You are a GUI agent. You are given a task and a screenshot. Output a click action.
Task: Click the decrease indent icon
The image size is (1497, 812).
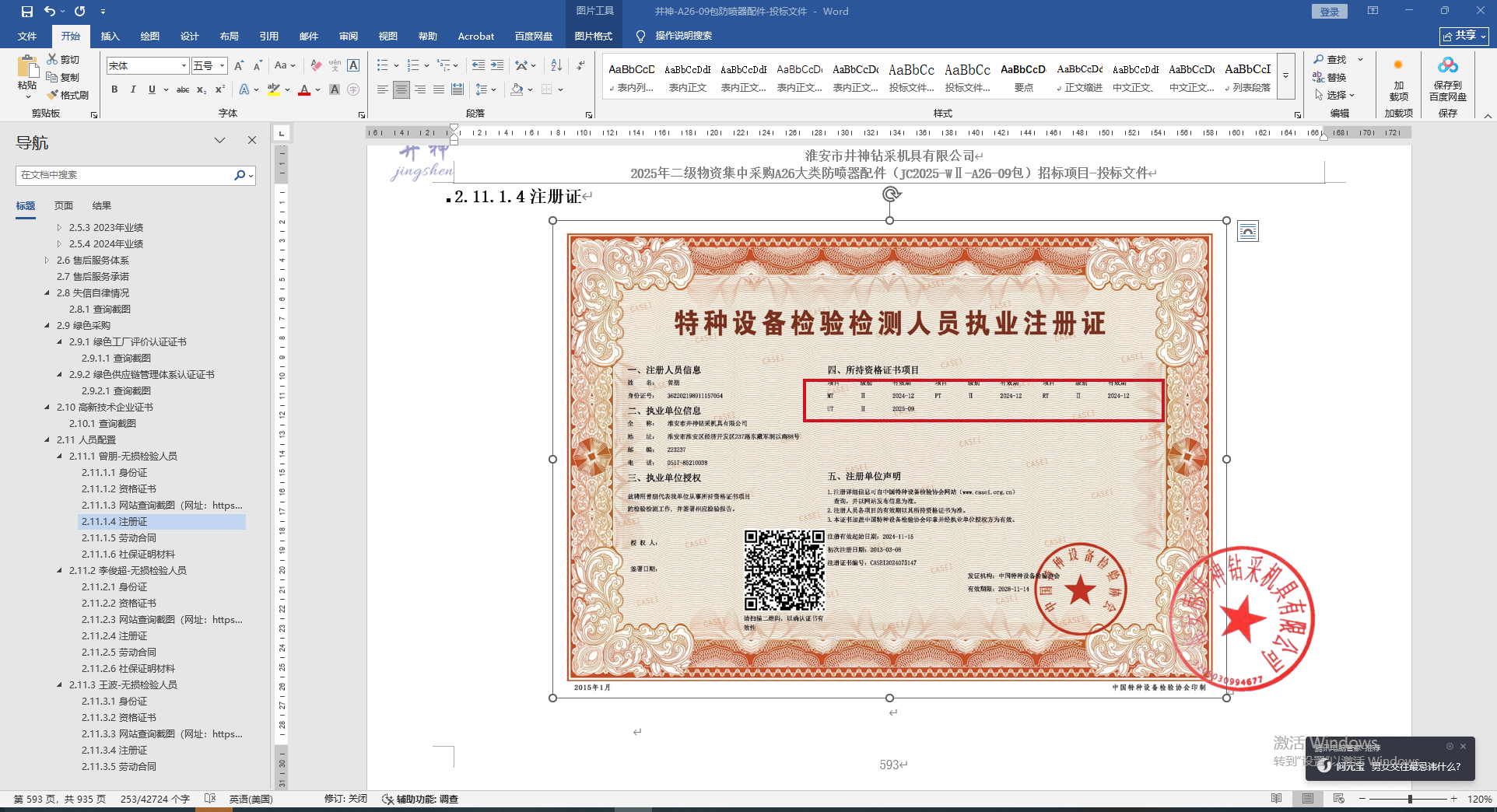[478, 65]
